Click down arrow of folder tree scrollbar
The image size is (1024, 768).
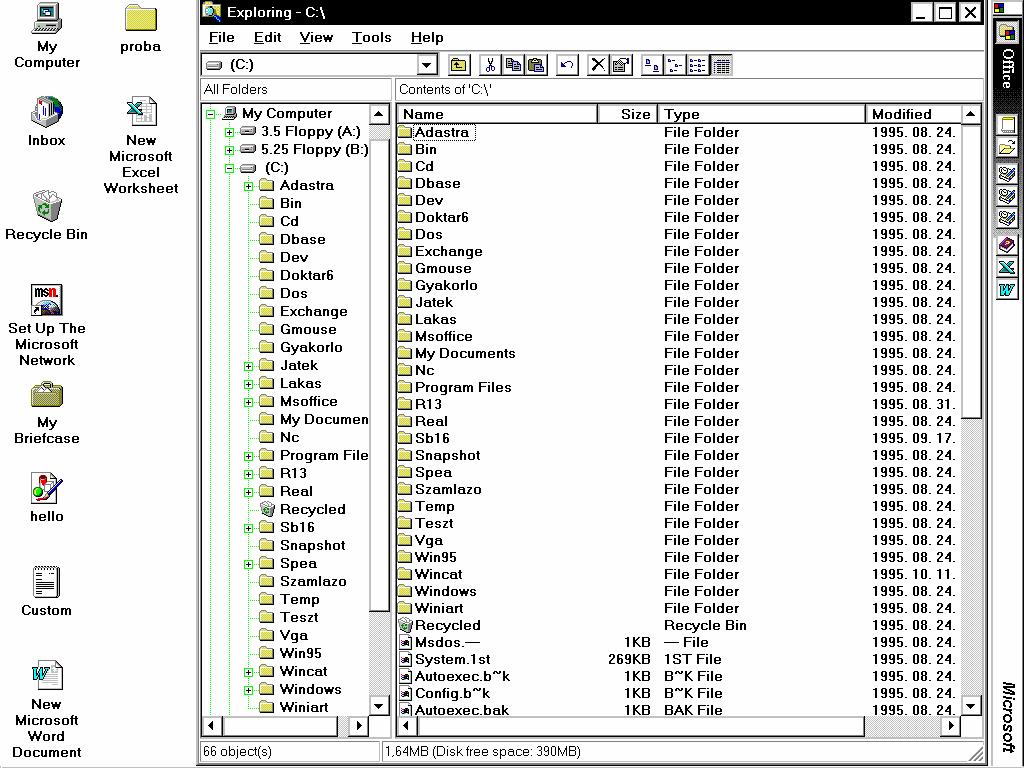point(379,706)
